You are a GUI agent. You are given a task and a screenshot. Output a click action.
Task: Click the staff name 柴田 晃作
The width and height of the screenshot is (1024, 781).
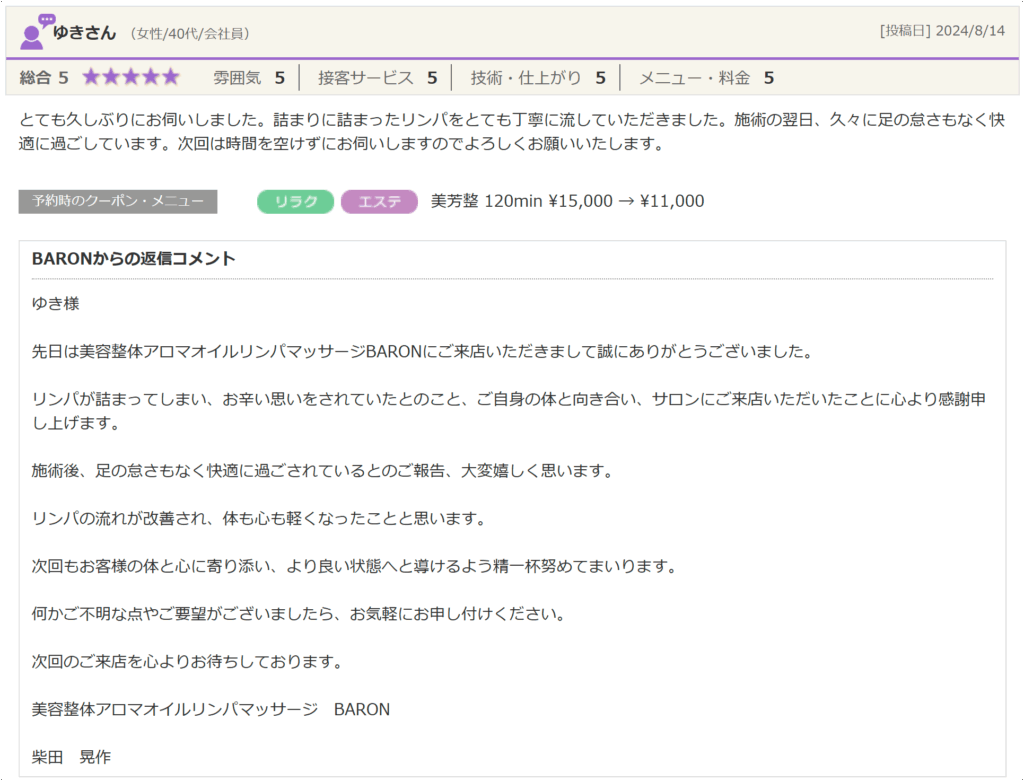coord(71,757)
